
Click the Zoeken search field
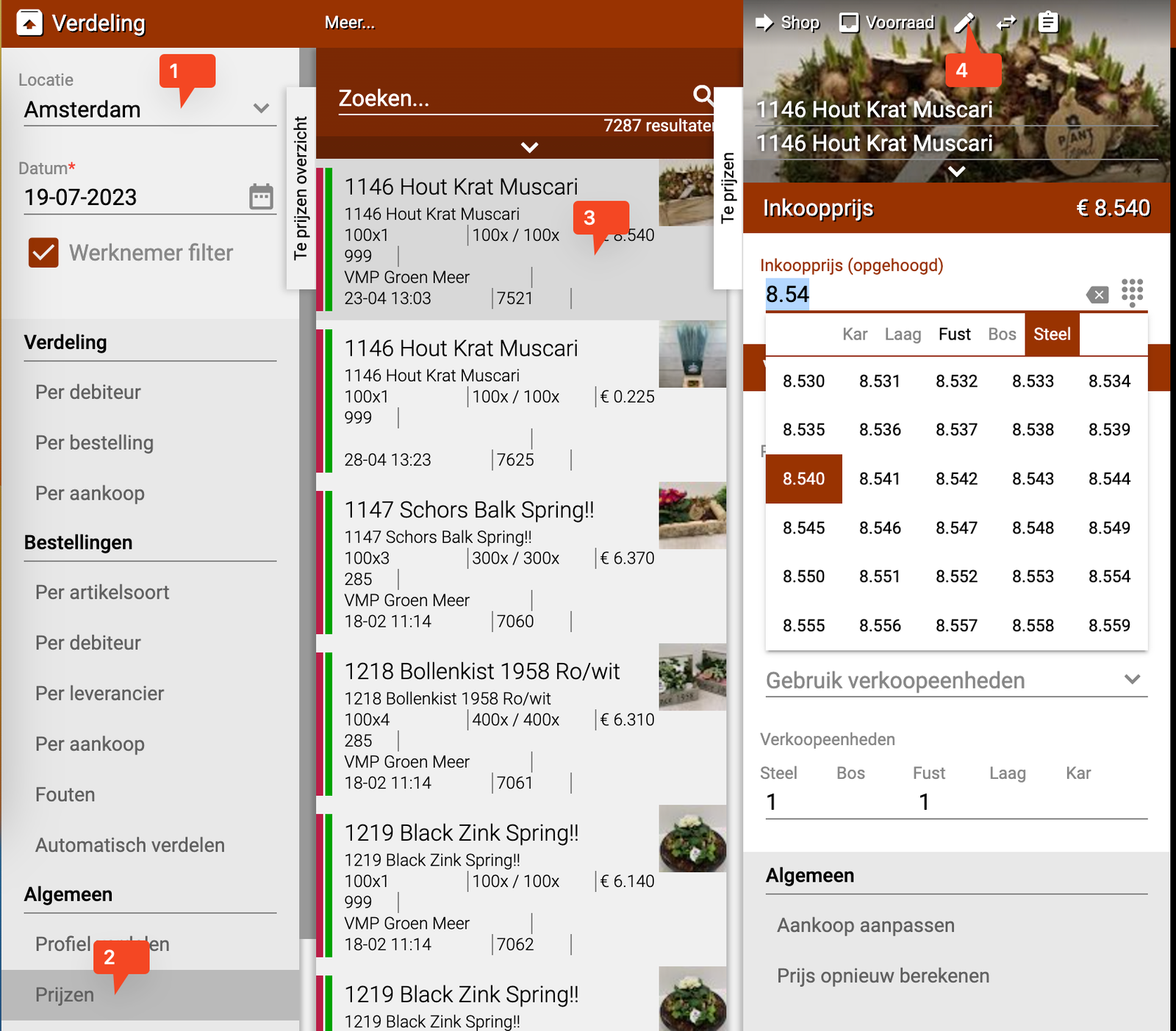514,98
